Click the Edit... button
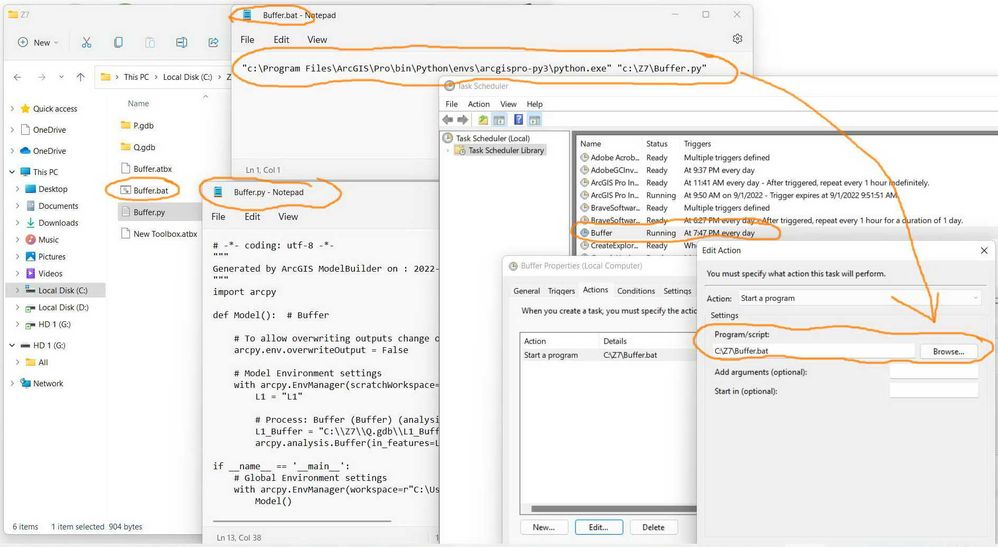 click(x=598, y=527)
